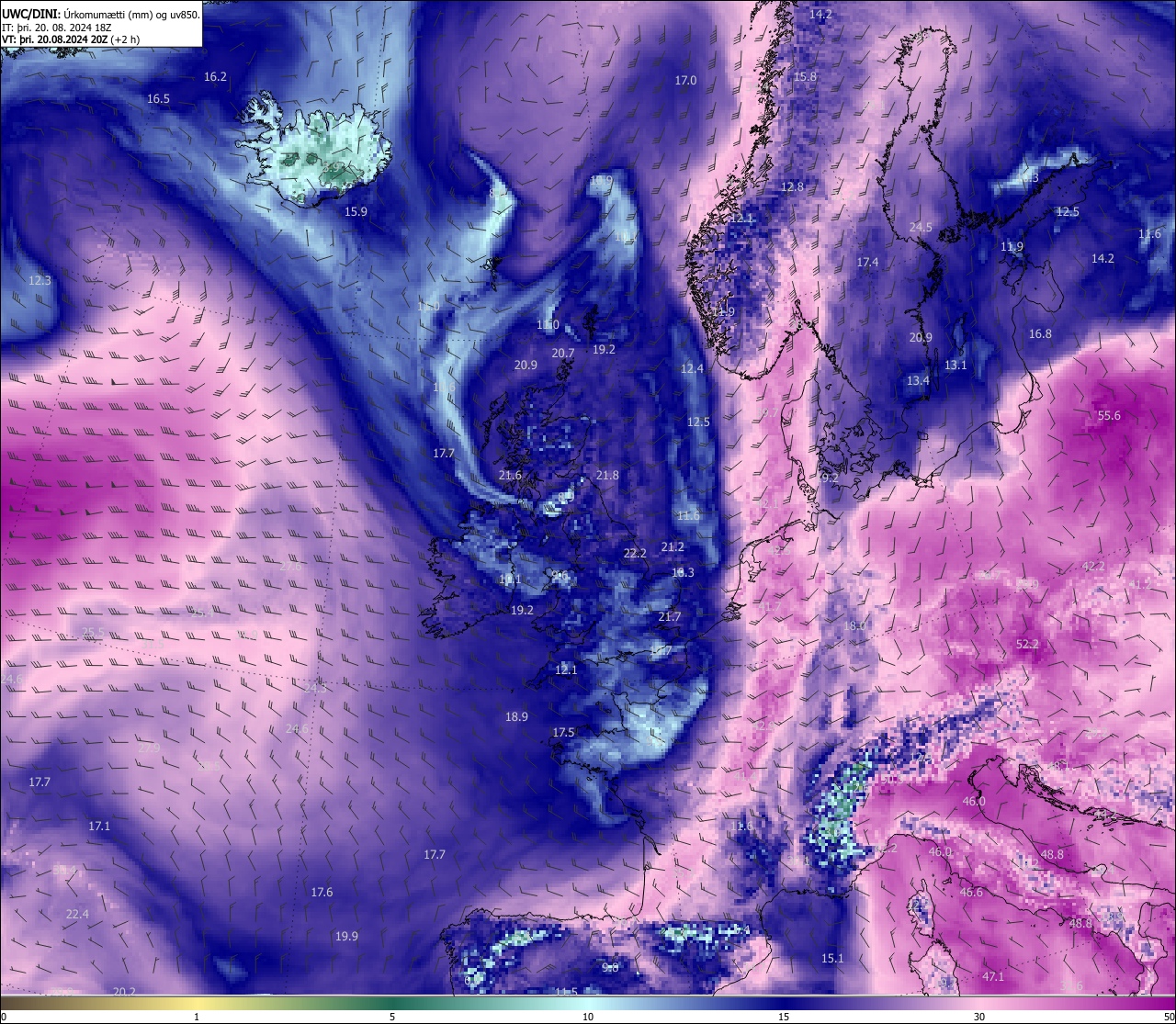Click the 17.5 value west of Brittany
Image resolution: width=1176 pixels, height=1024 pixels.
(563, 733)
